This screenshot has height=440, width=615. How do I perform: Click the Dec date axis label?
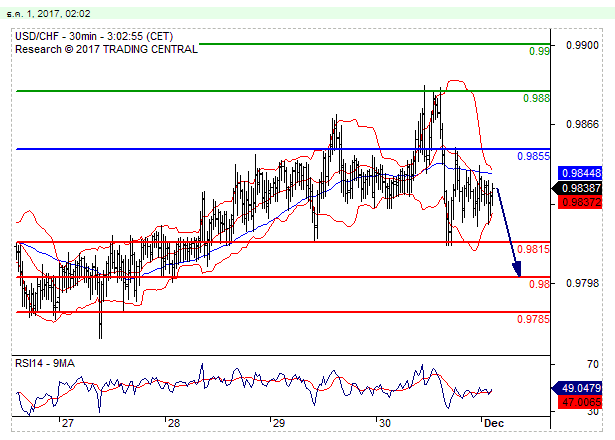coord(494,423)
